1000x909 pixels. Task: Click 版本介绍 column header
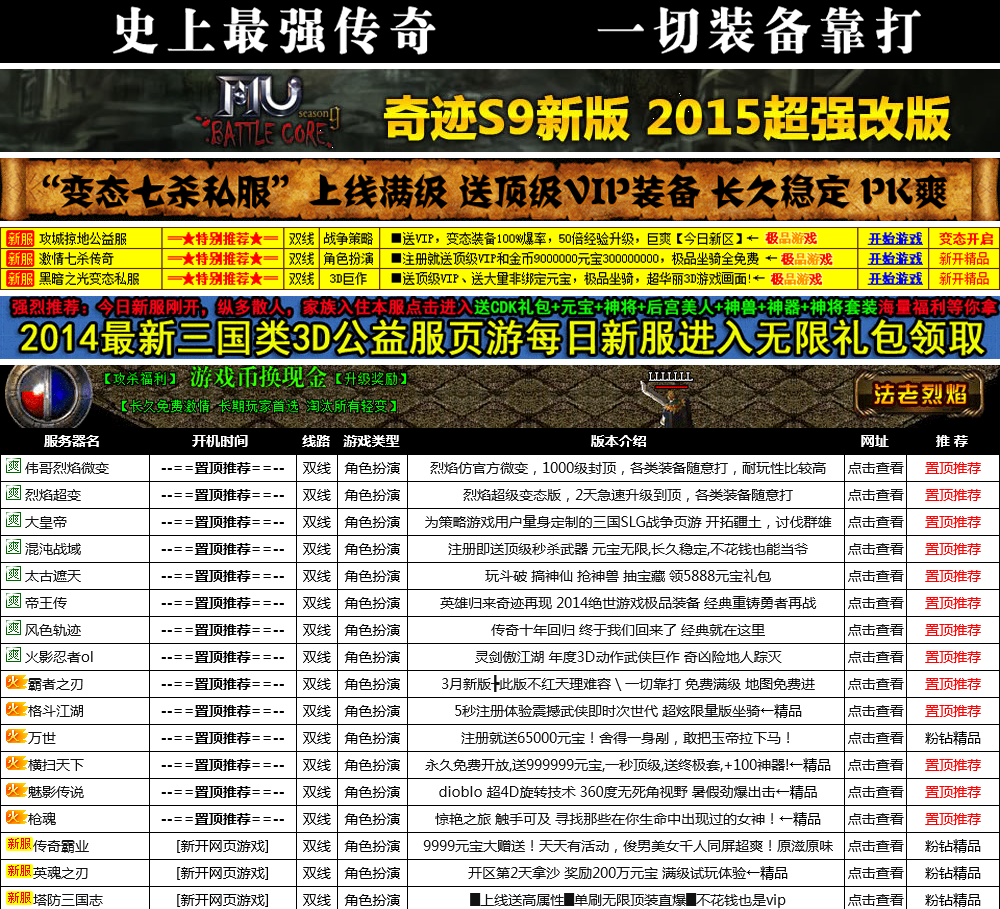pyautogui.click(x=618, y=441)
